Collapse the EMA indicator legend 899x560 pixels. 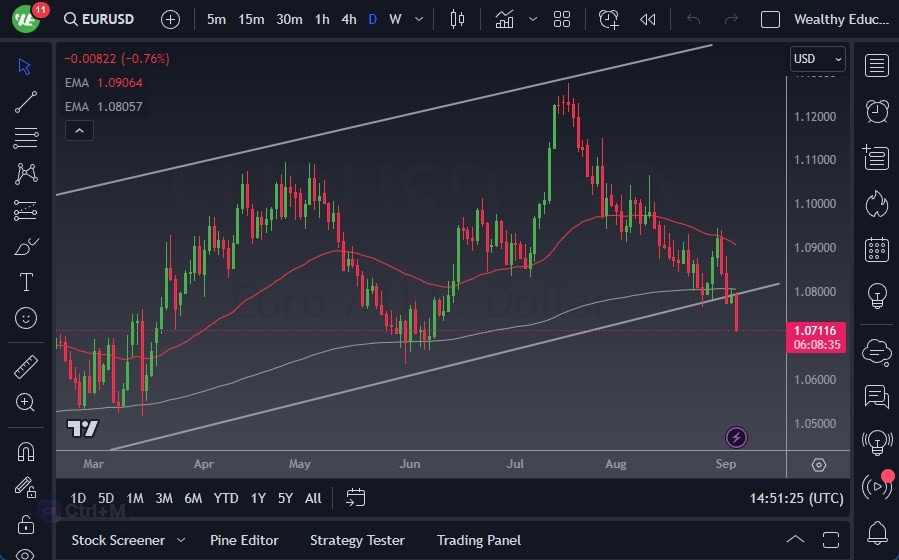click(78, 130)
